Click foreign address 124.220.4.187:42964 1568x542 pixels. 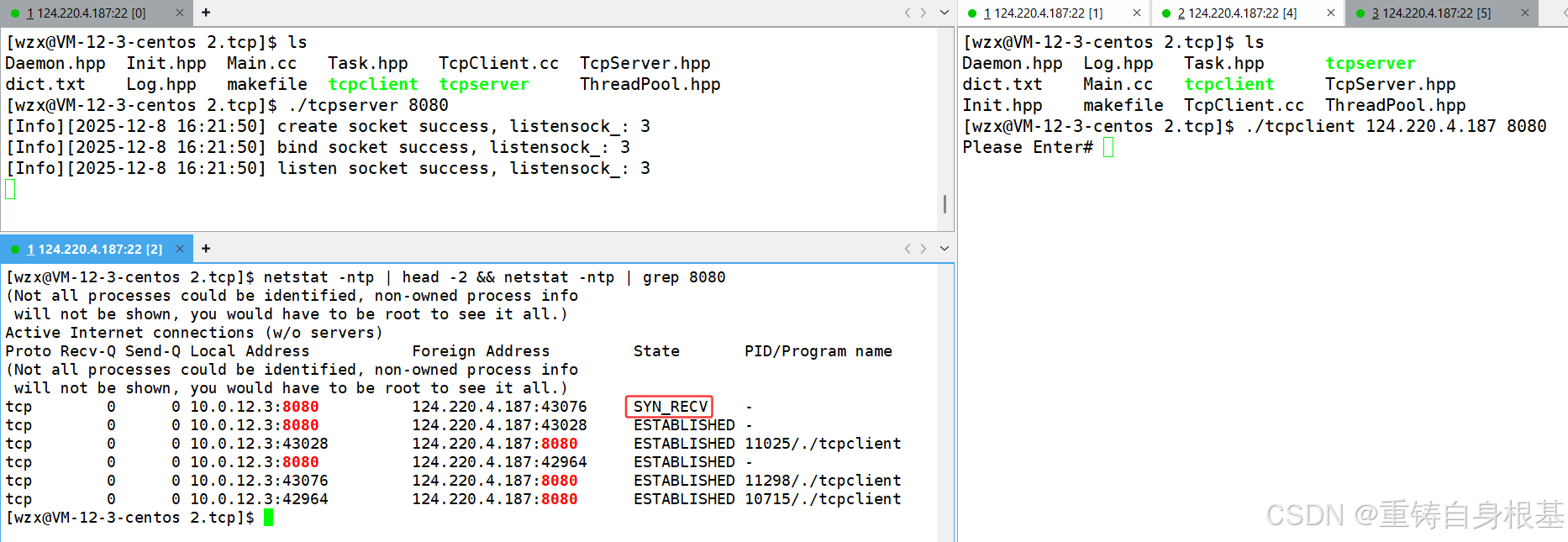499,462
